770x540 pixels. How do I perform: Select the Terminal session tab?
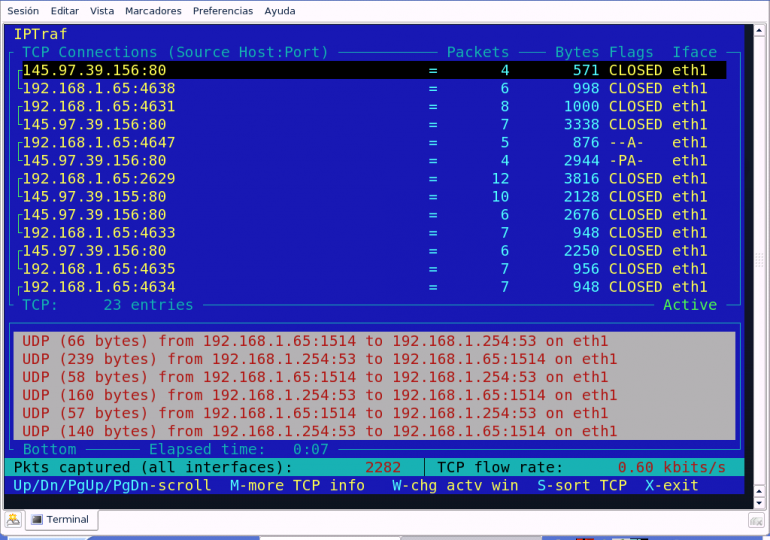pyautogui.click(x=61, y=519)
